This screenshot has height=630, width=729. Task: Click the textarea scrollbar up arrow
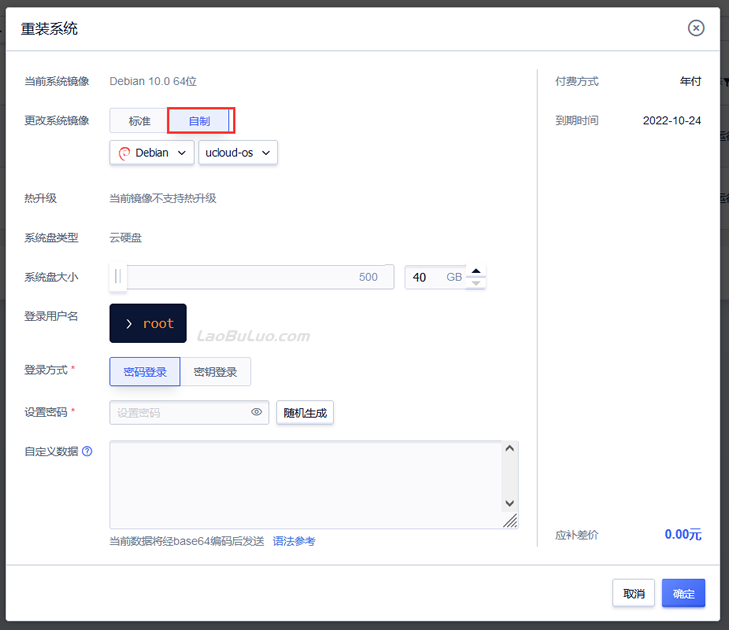point(510,448)
